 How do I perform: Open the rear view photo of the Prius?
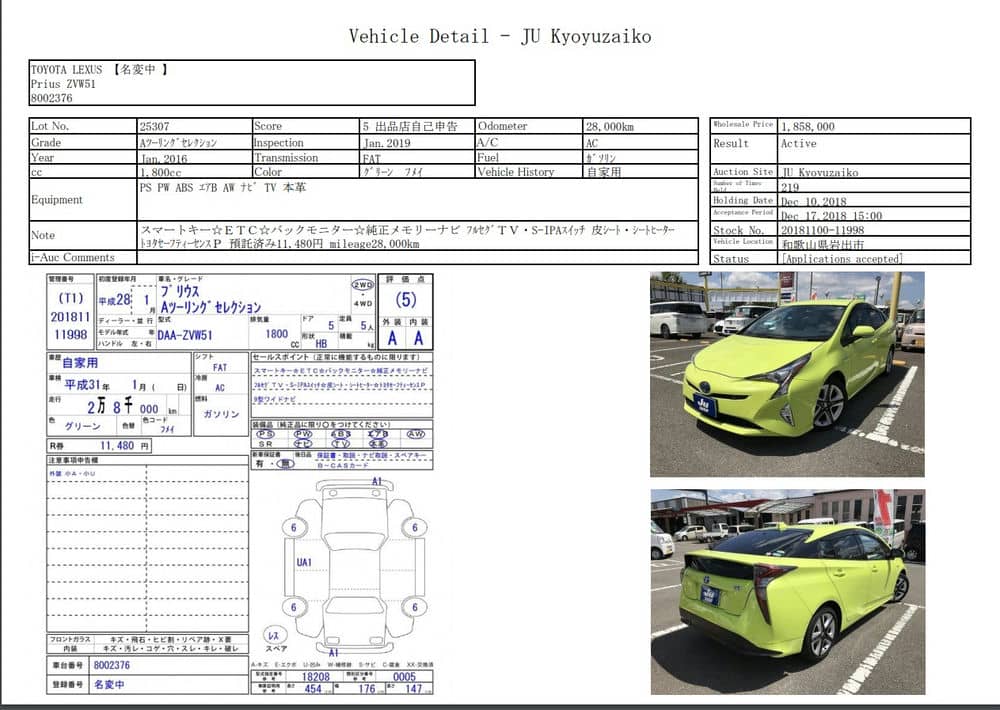(787, 591)
